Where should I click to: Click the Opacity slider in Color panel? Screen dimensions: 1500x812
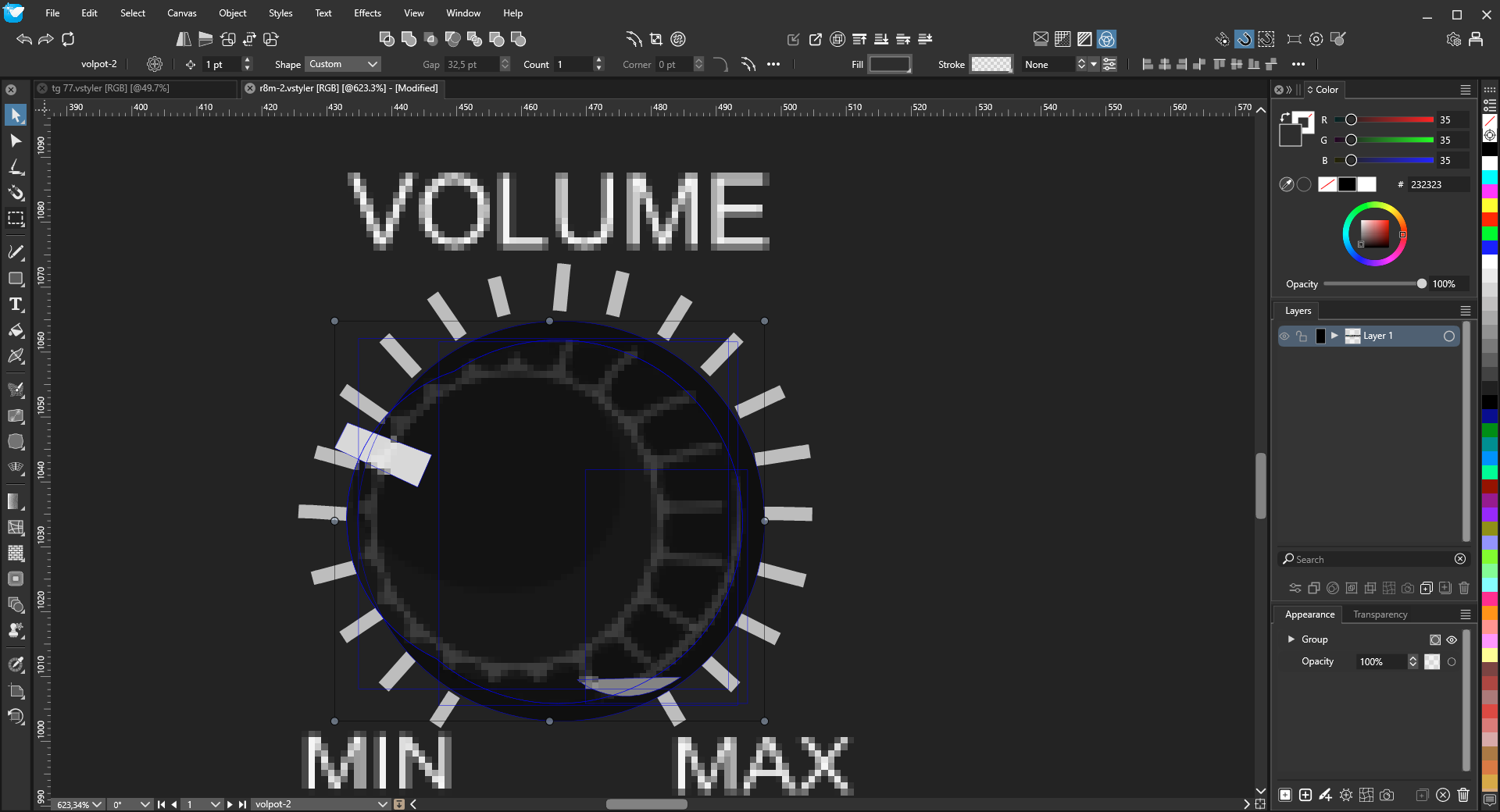pos(1373,284)
